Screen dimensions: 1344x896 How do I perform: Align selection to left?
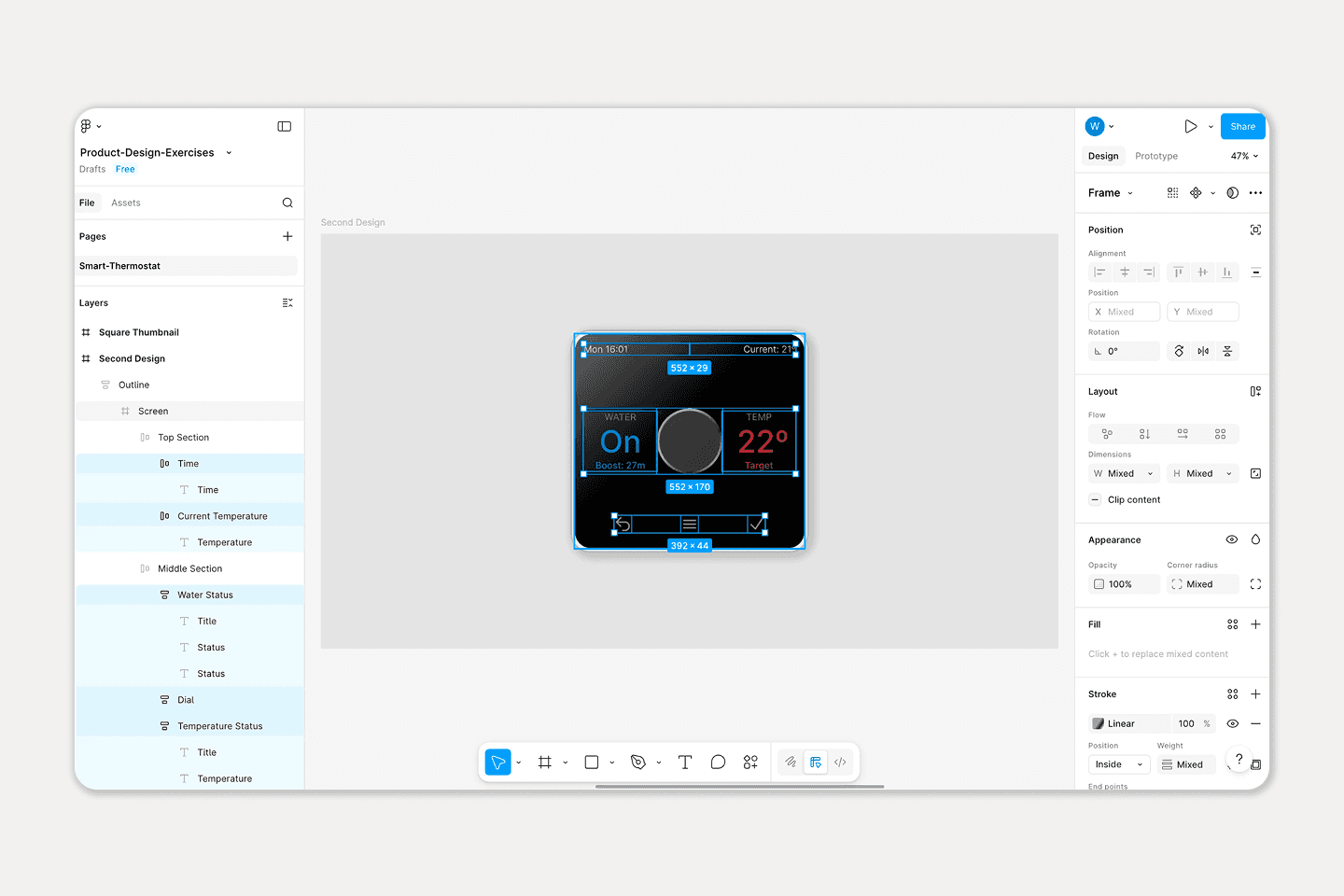tap(1099, 273)
